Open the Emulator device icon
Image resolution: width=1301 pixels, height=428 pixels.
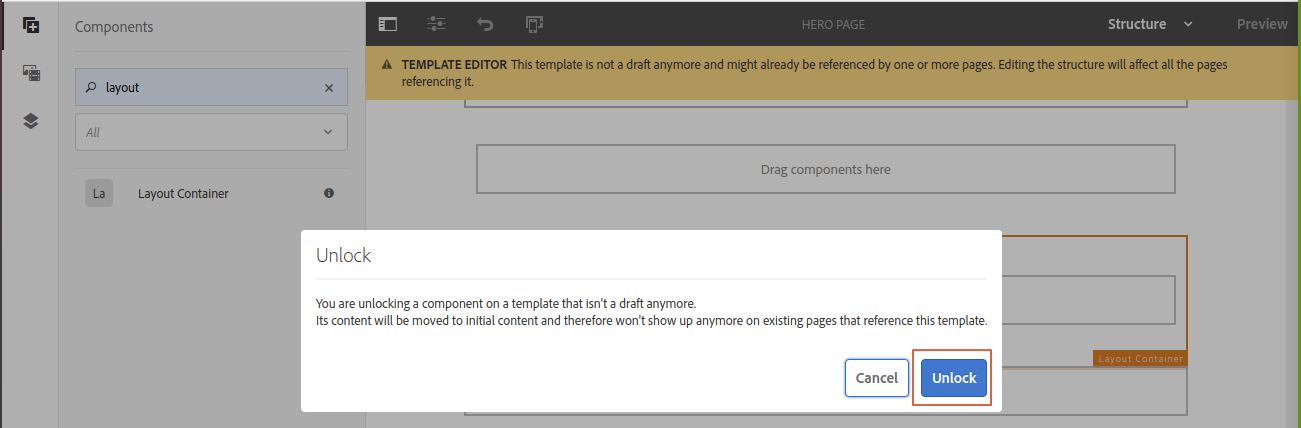click(534, 24)
